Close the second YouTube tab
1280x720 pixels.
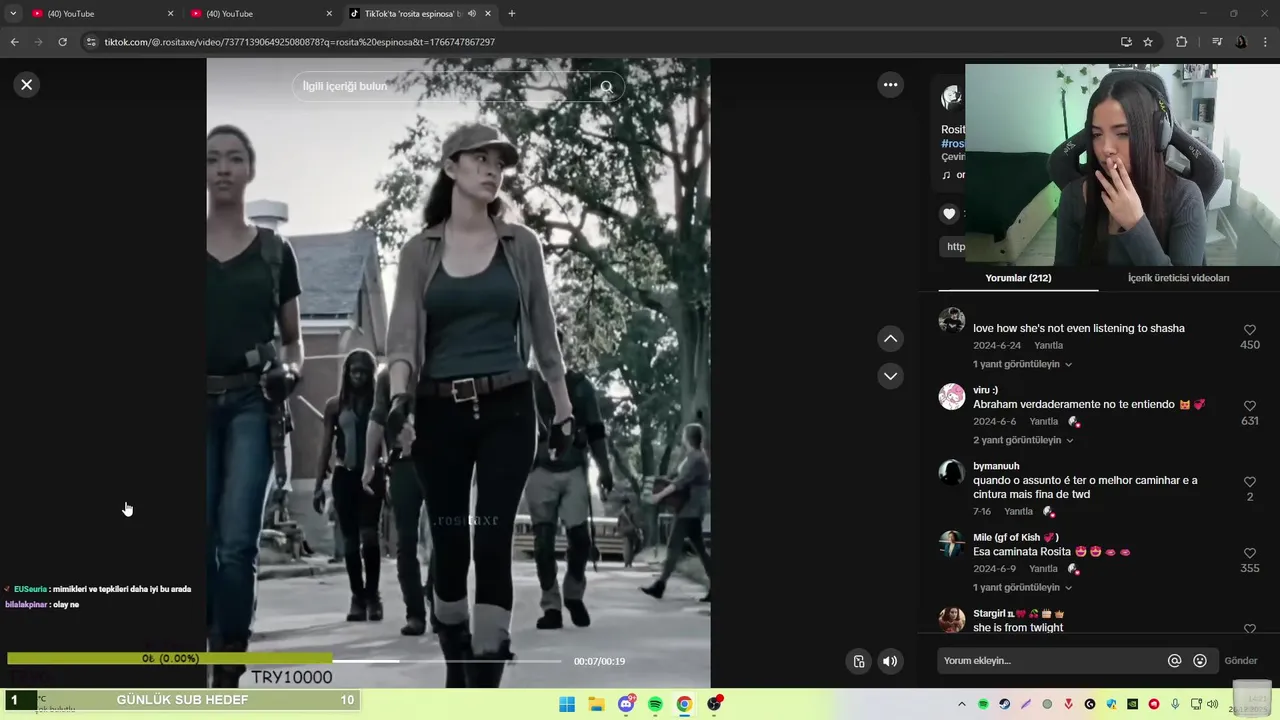pyautogui.click(x=329, y=14)
